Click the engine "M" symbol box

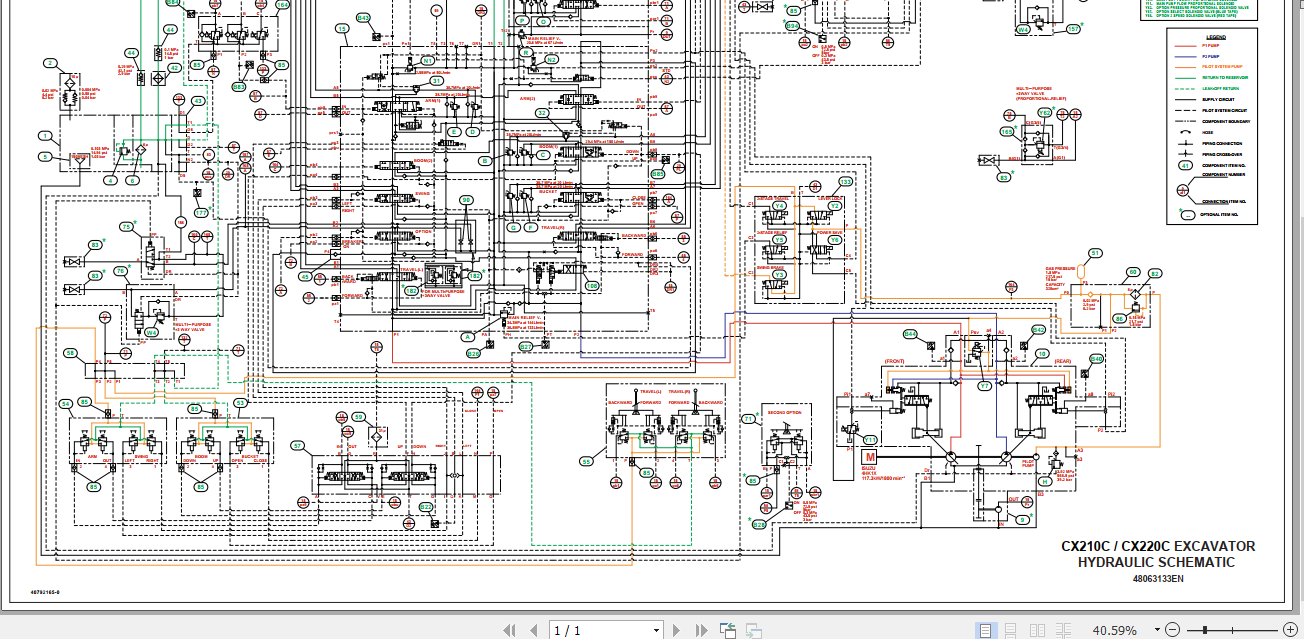[868, 456]
